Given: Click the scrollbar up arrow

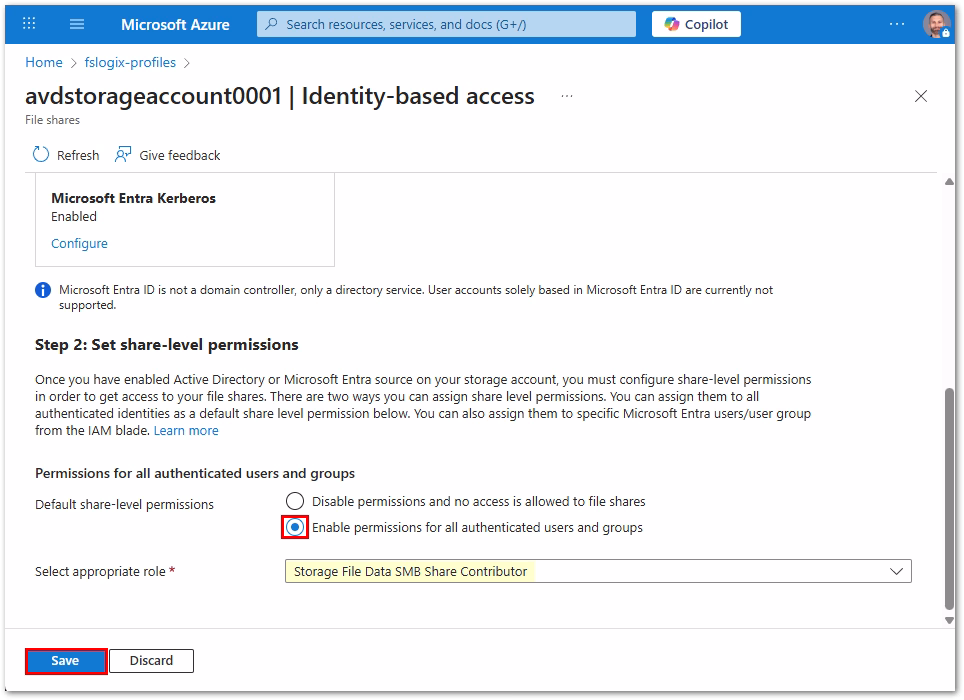Looking at the screenshot, I should coord(949,182).
